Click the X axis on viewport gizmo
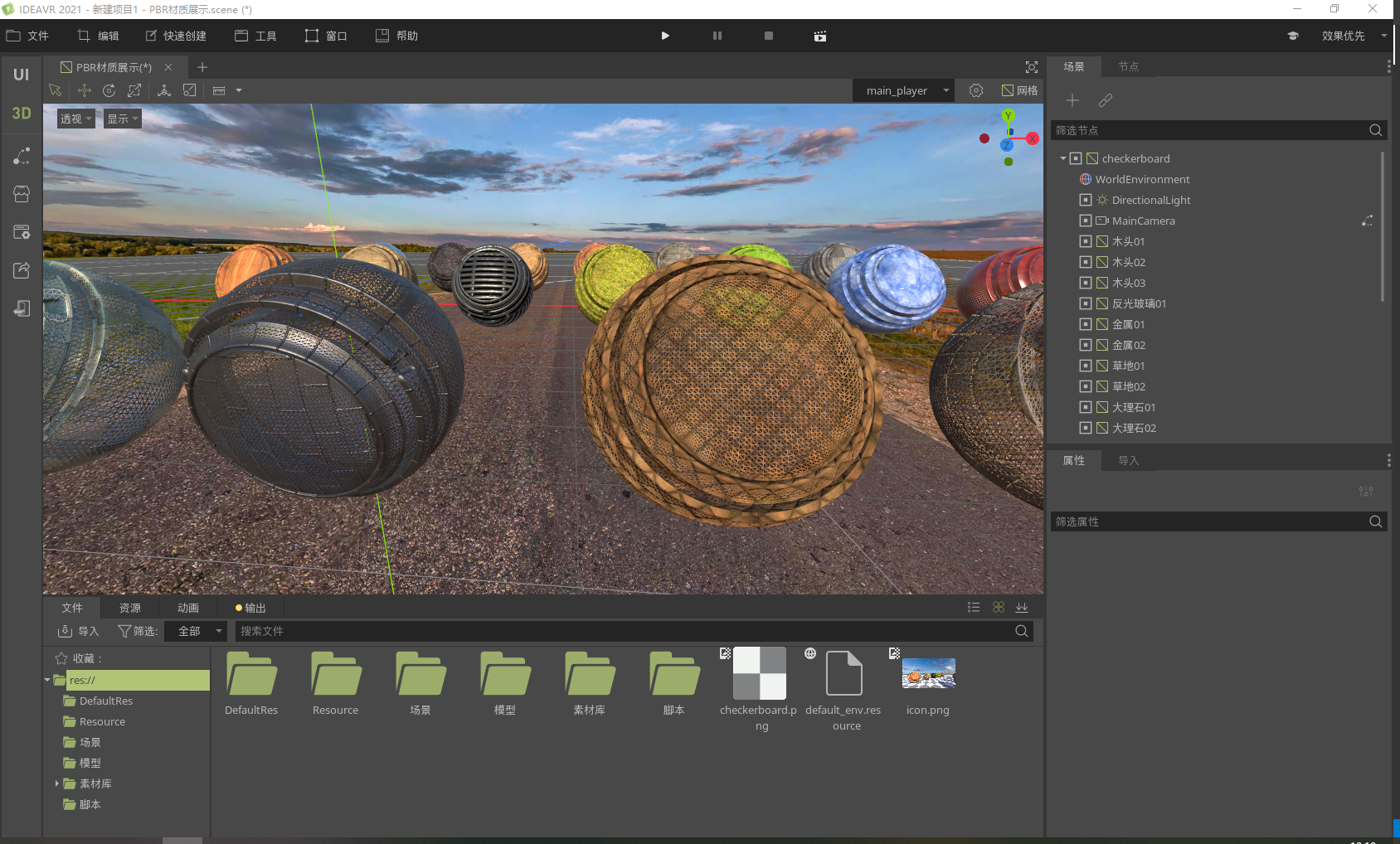 click(1033, 138)
